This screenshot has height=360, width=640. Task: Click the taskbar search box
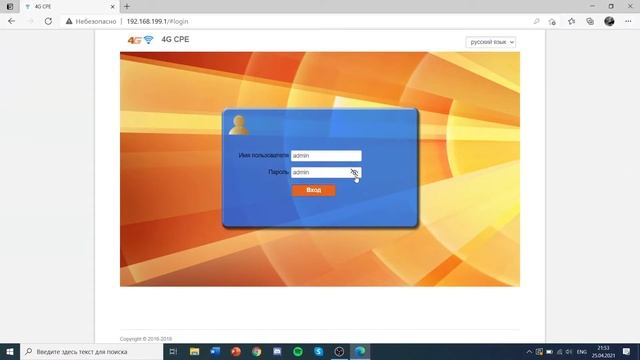91,351
